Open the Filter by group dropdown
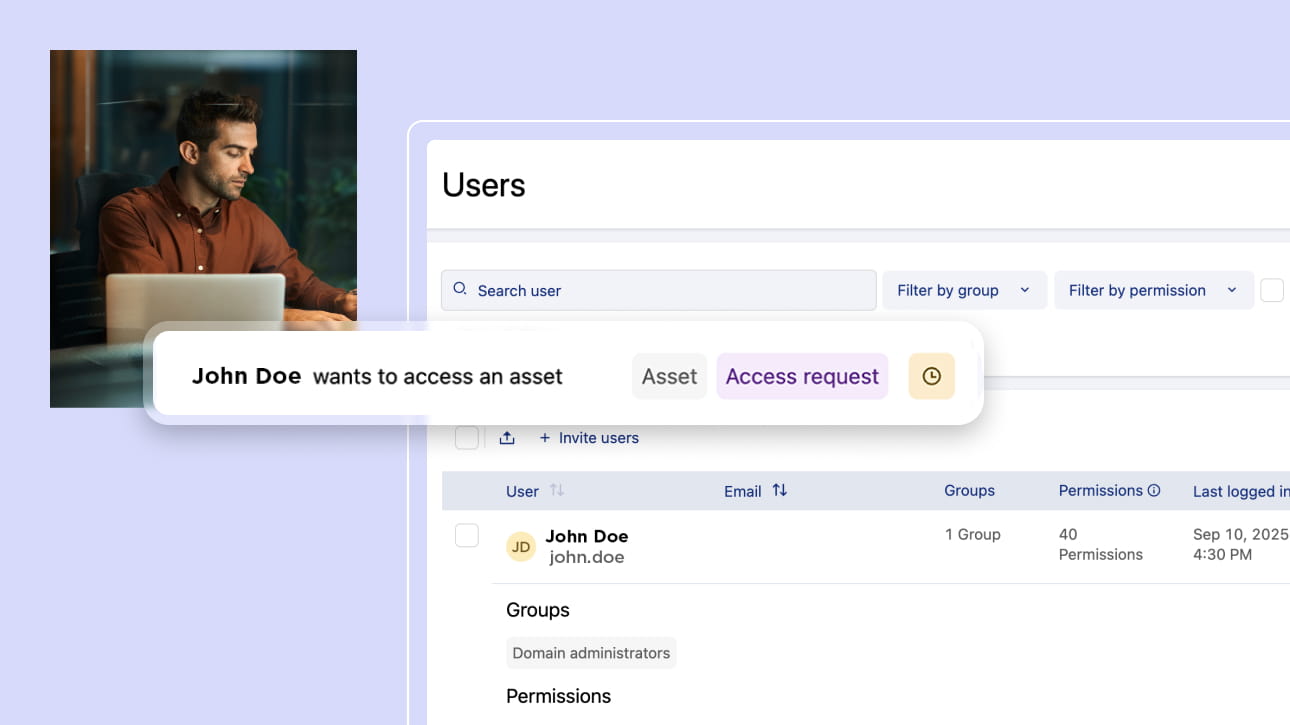The width and height of the screenshot is (1290, 725). 964,290
